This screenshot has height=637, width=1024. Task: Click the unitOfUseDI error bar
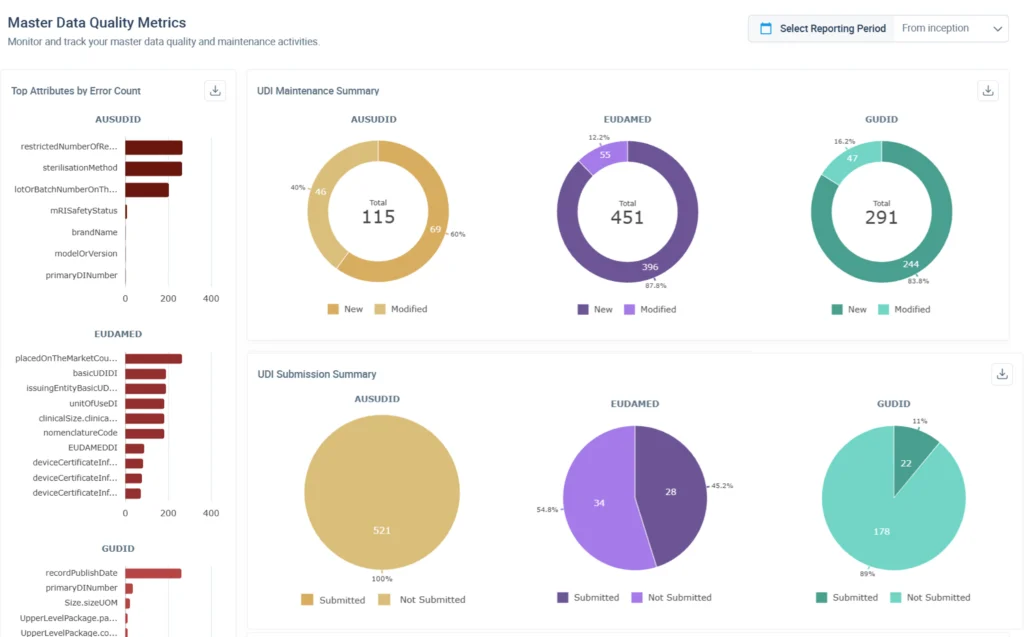click(144, 404)
